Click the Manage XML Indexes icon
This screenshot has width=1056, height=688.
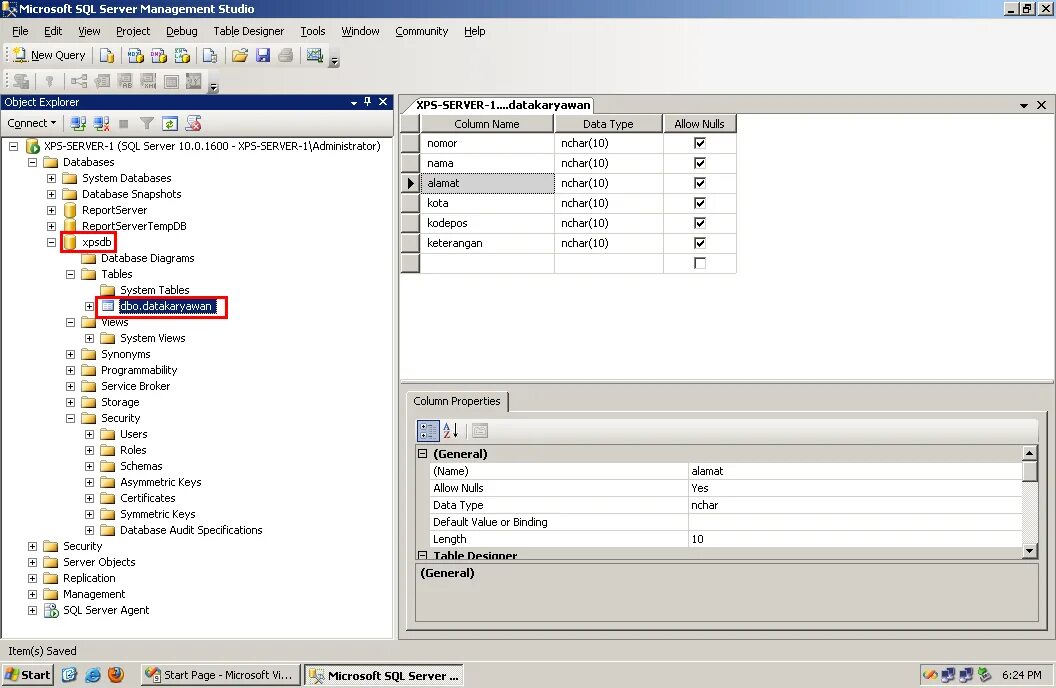pyautogui.click(x=148, y=81)
